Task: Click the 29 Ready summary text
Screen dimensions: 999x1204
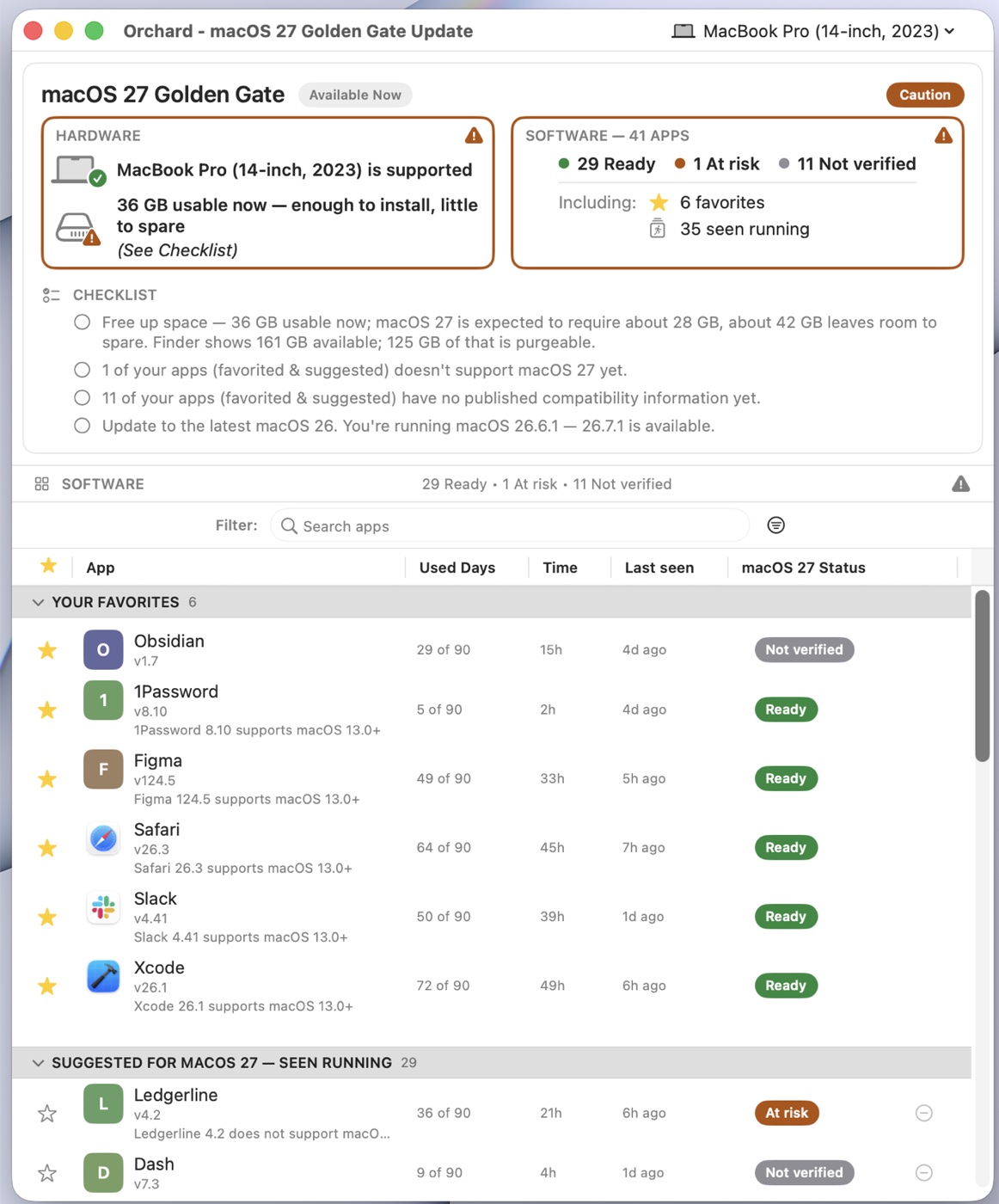Action: (x=607, y=163)
